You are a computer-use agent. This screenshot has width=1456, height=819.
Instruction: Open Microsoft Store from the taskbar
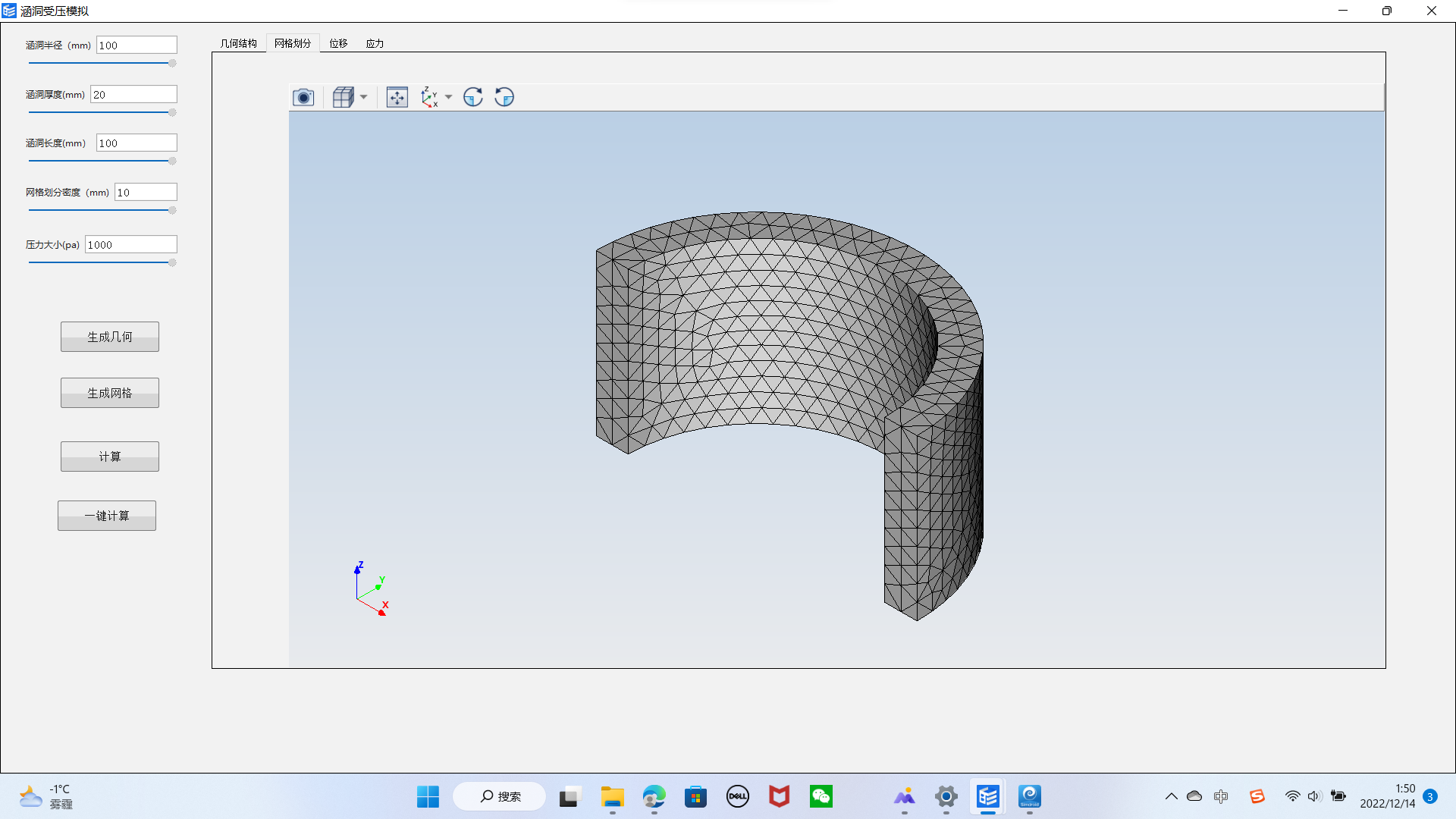click(695, 796)
